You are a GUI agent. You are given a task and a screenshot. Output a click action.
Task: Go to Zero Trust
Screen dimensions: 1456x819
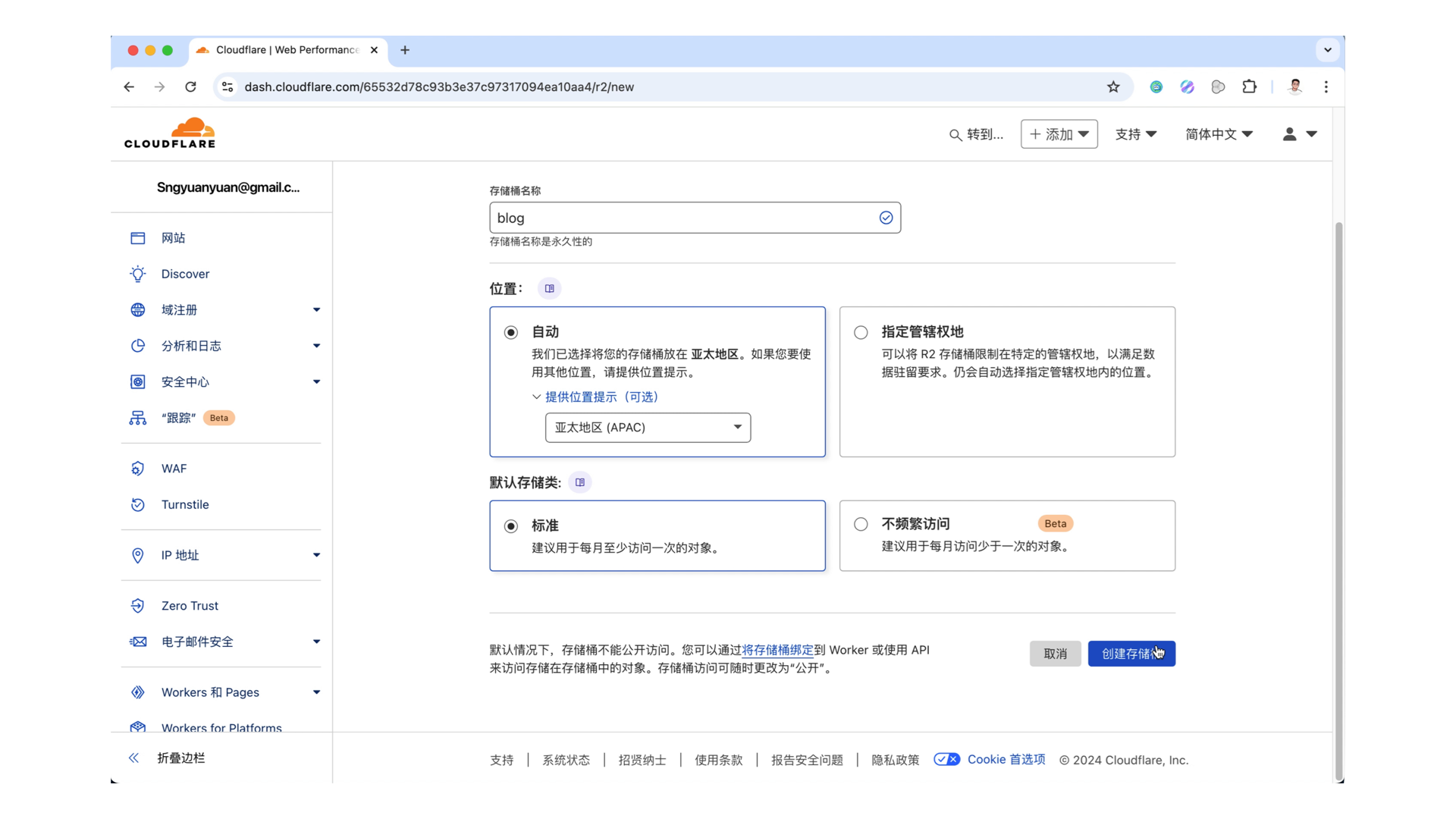(189, 605)
